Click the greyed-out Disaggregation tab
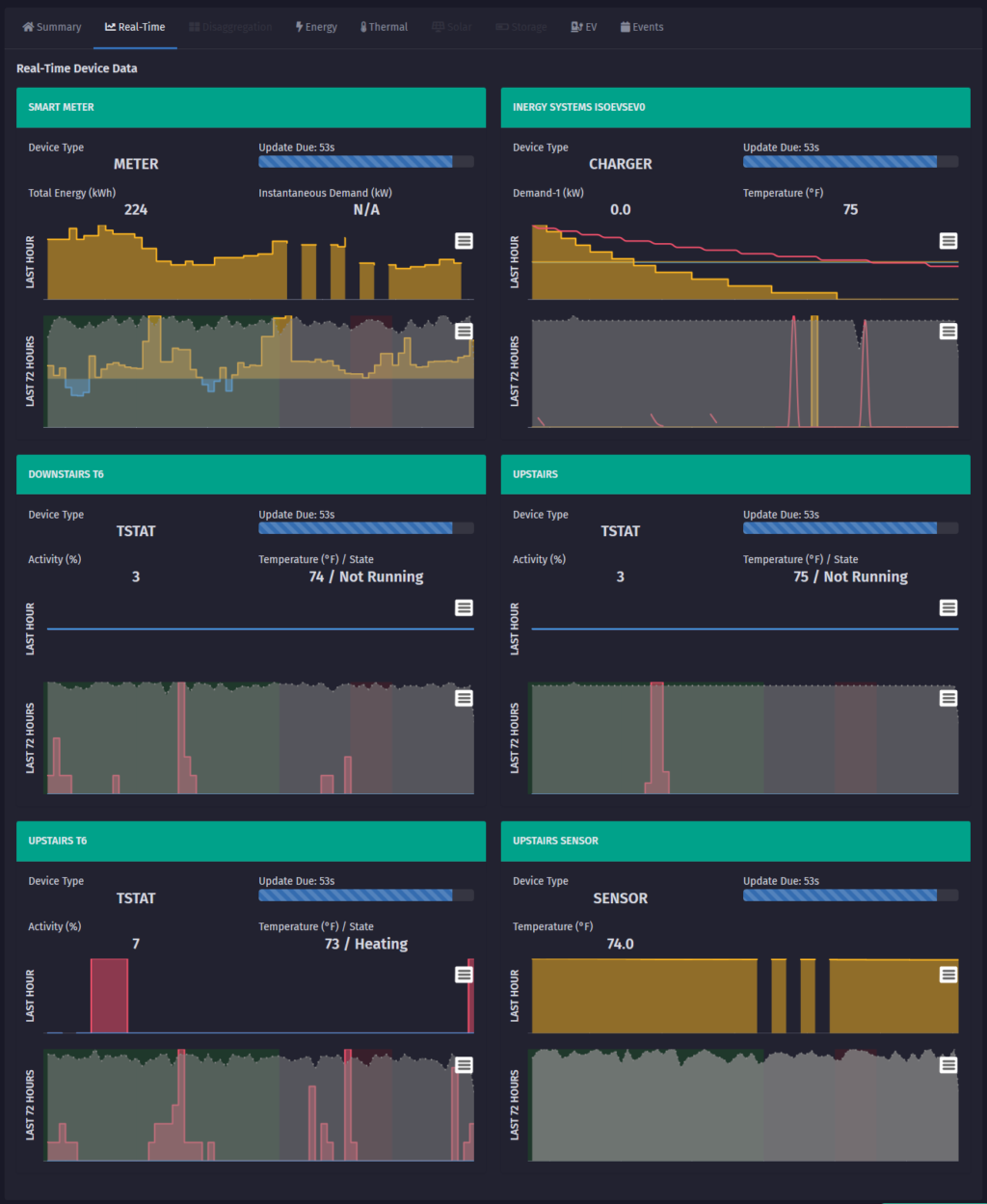The image size is (987, 1204). tap(230, 27)
